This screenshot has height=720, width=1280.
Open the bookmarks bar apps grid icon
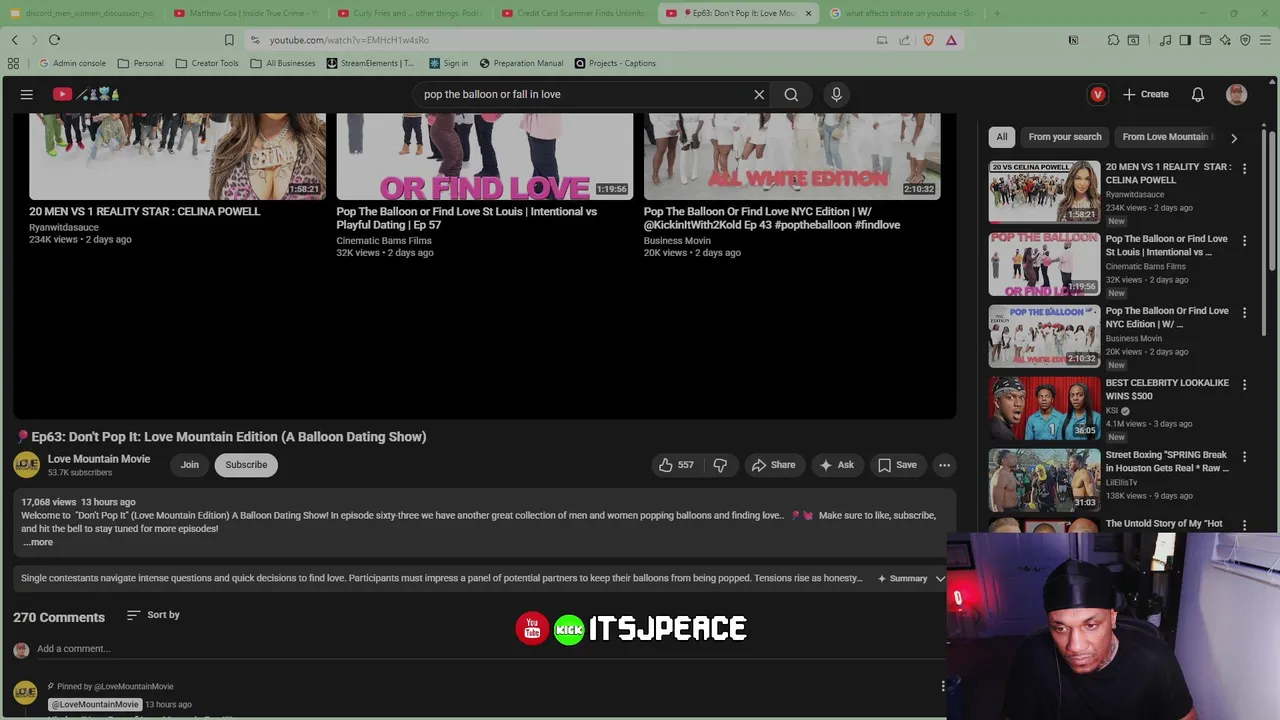point(13,63)
